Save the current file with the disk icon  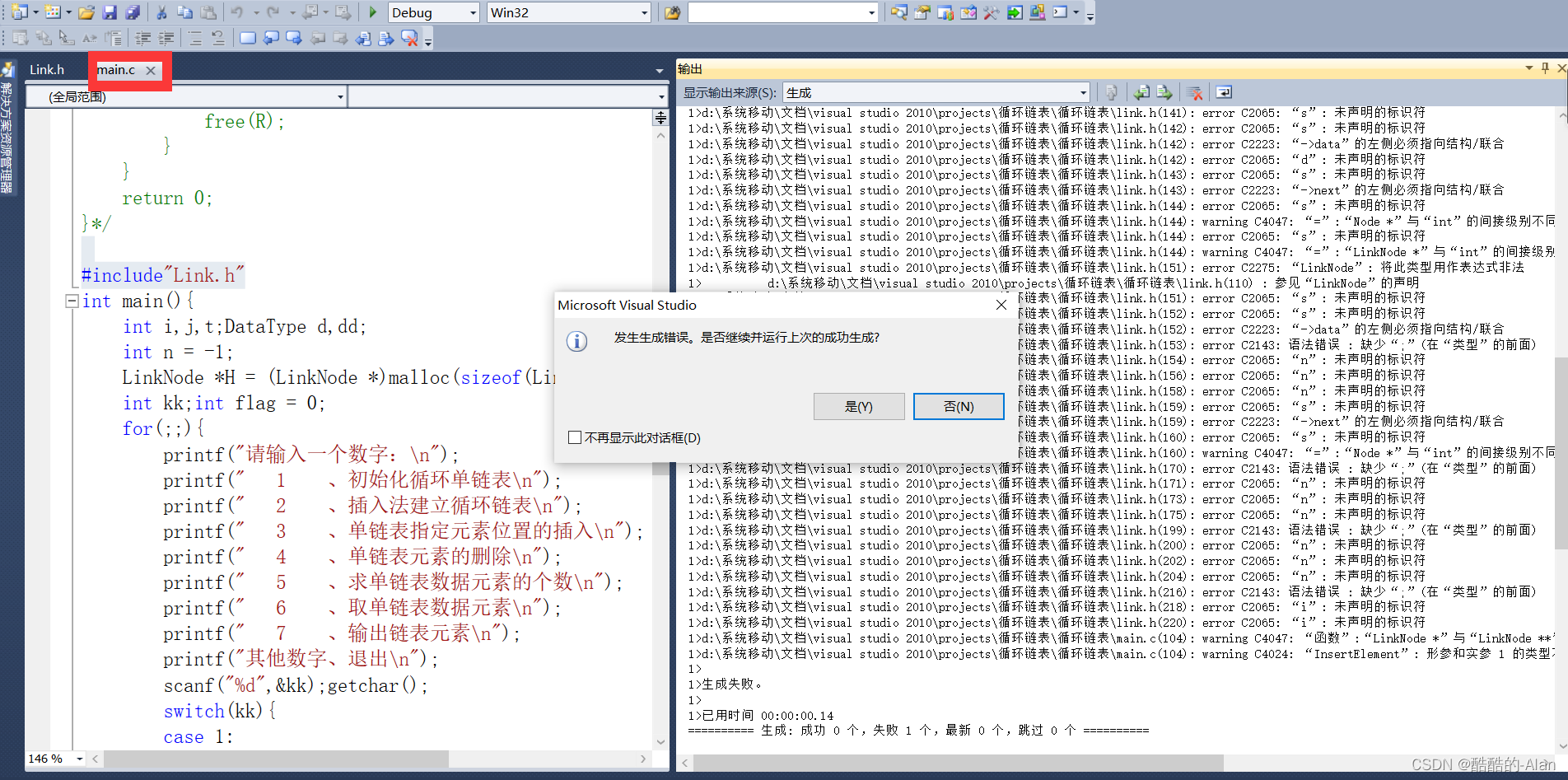point(110,12)
